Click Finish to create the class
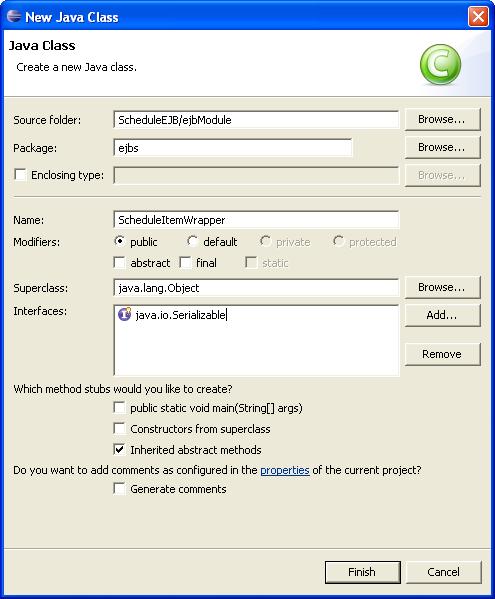This screenshot has height=599, width=495. (x=362, y=572)
